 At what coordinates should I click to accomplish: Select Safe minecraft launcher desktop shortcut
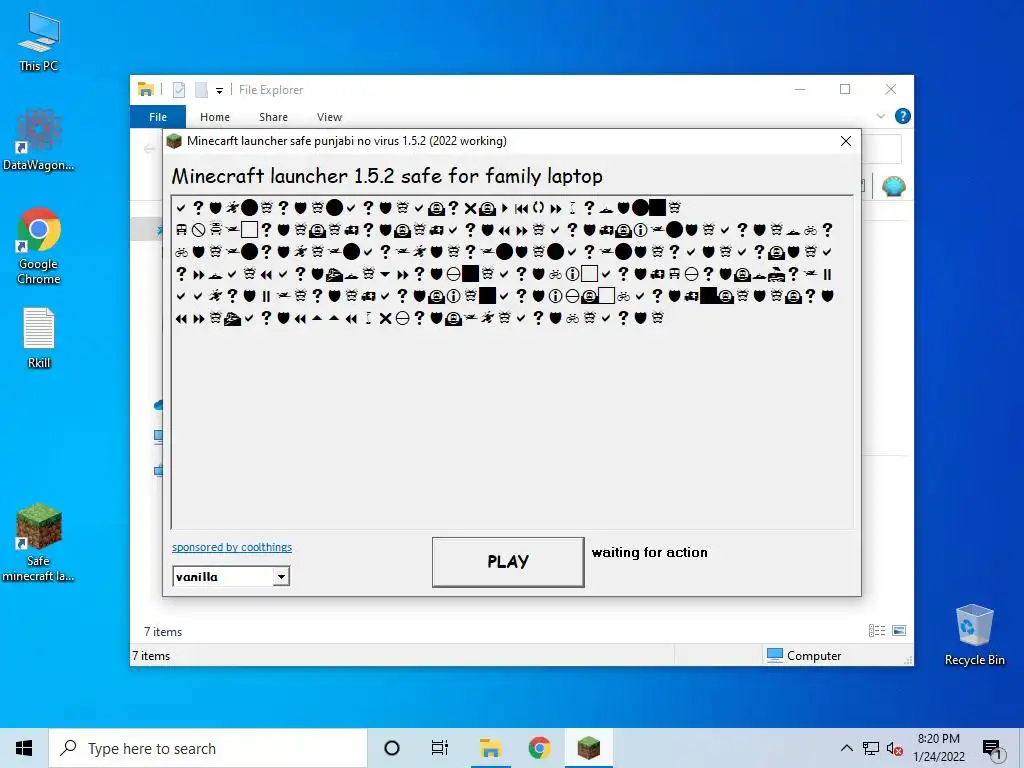tap(39, 542)
